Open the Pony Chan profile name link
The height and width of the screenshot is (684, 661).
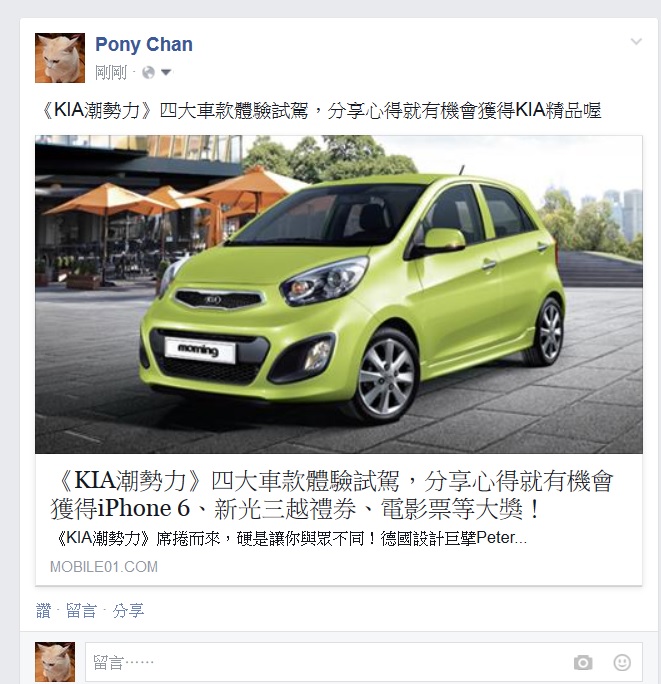[144, 44]
